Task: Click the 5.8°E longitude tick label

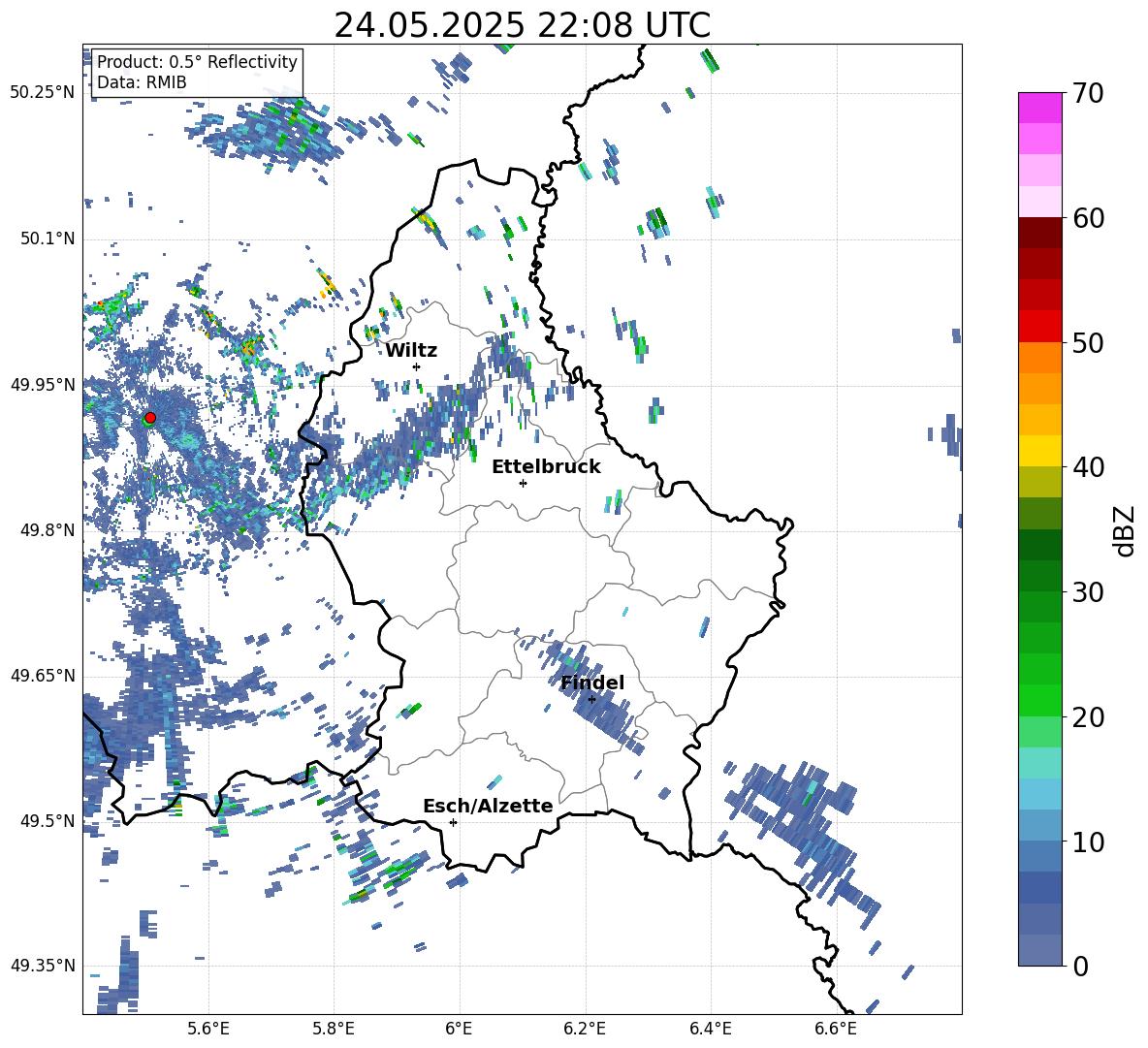Action: [334, 1029]
